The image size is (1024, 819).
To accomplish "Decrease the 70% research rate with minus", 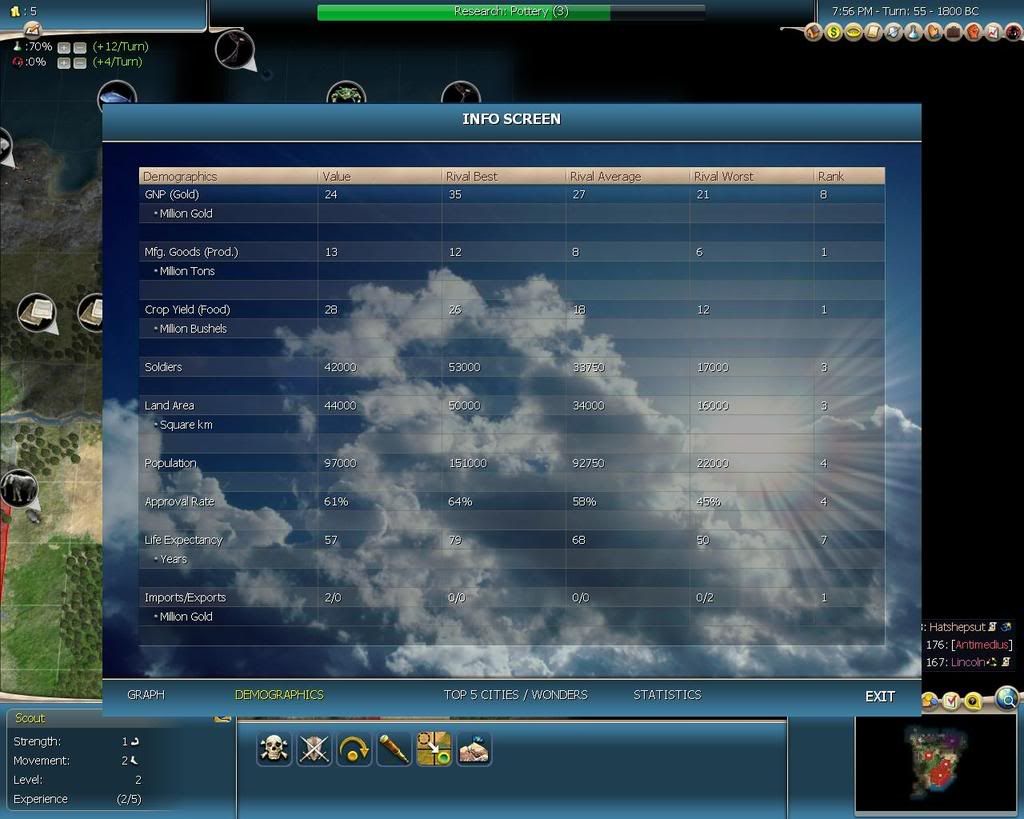I will click(80, 48).
